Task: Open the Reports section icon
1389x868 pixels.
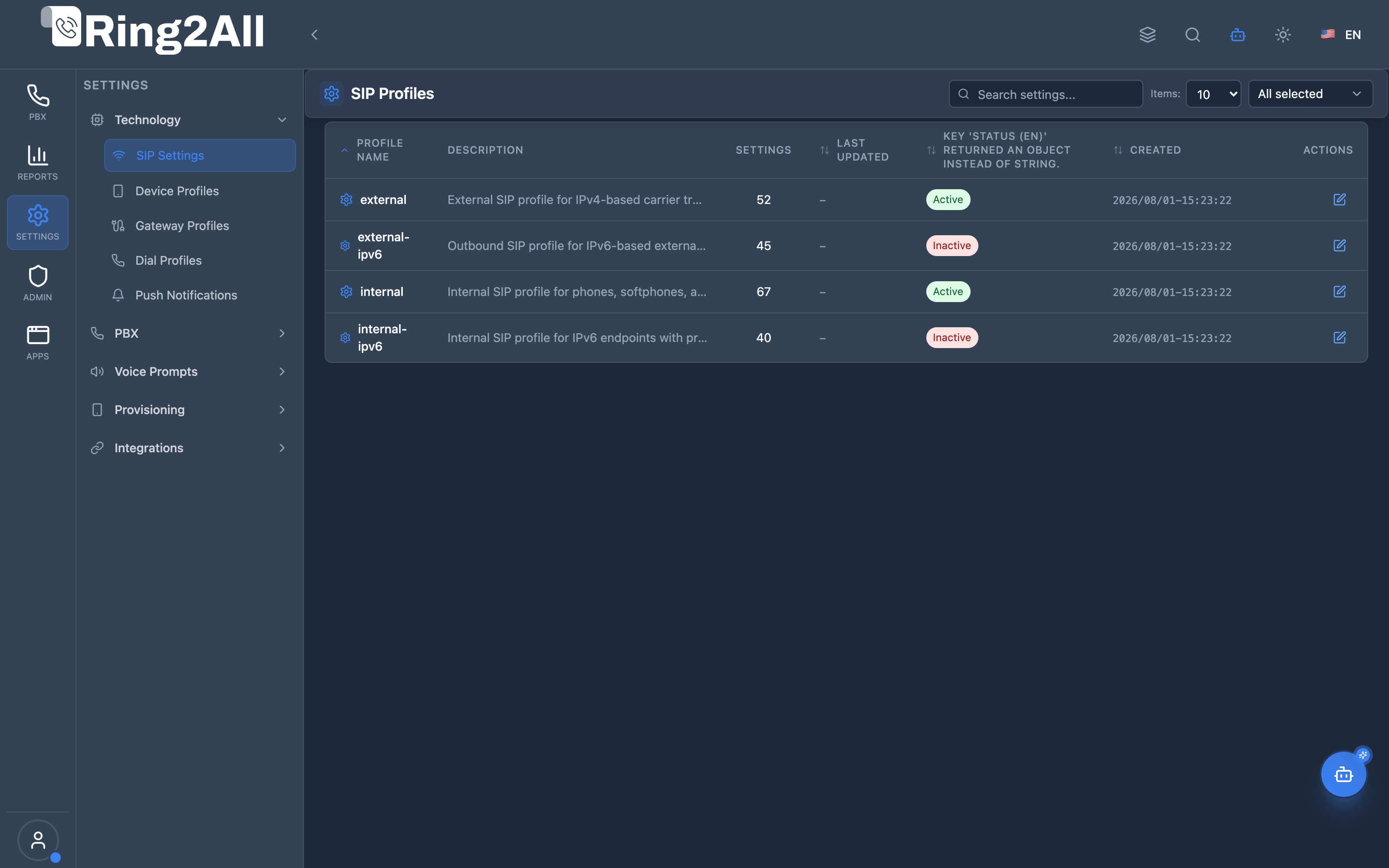Action: (x=37, y=162)
